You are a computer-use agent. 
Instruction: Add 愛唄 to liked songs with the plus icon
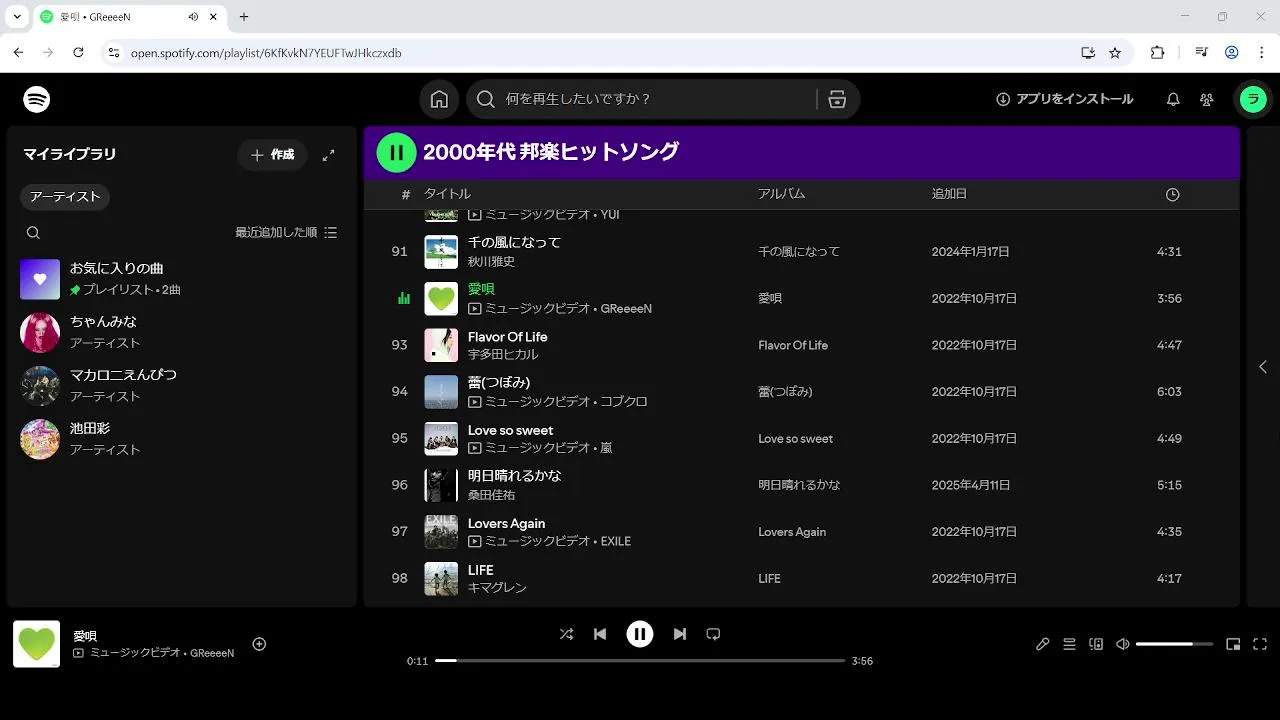click(259, 644)
